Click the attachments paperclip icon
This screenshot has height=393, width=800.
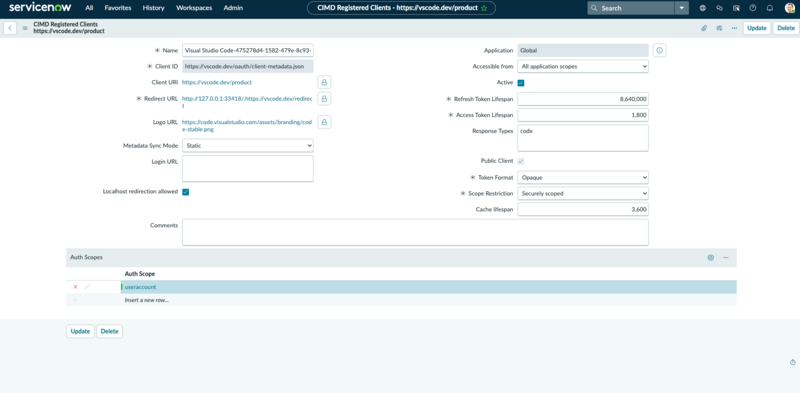pyautogui.click(x=704, y=28)
